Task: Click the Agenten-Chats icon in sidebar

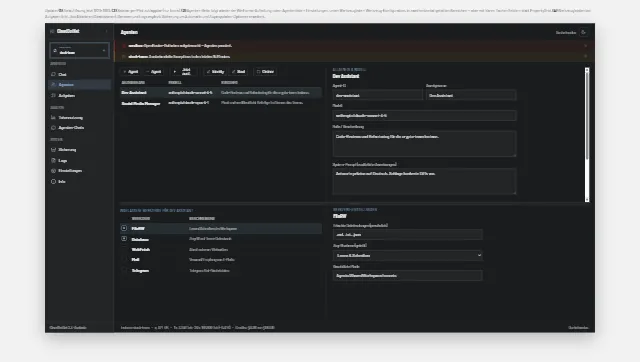Action: (53, 128)
